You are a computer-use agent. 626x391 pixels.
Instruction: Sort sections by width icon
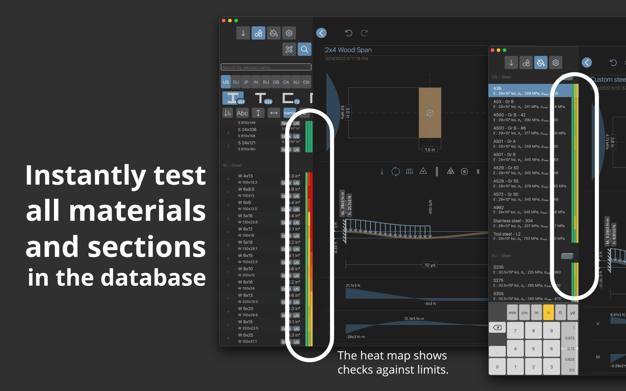pos(273,113)
